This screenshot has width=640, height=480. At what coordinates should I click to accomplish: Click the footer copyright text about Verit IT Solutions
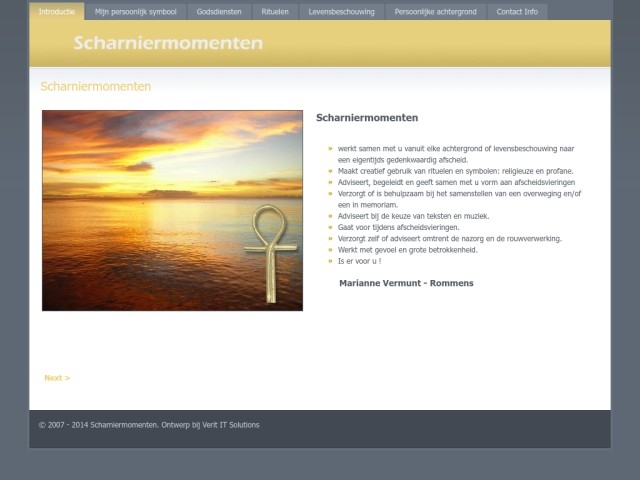pyautogui.click(x=148, y=425)
